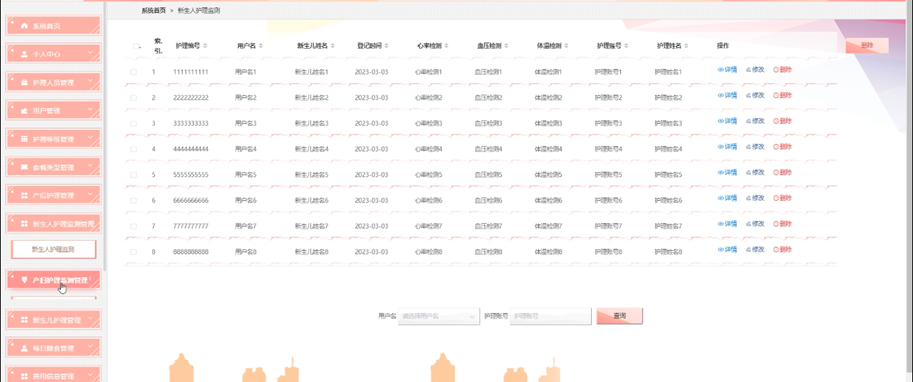Expand 新生儿护理管理 sidebar chevron
913x382 pixels.
tap(90, 319)
